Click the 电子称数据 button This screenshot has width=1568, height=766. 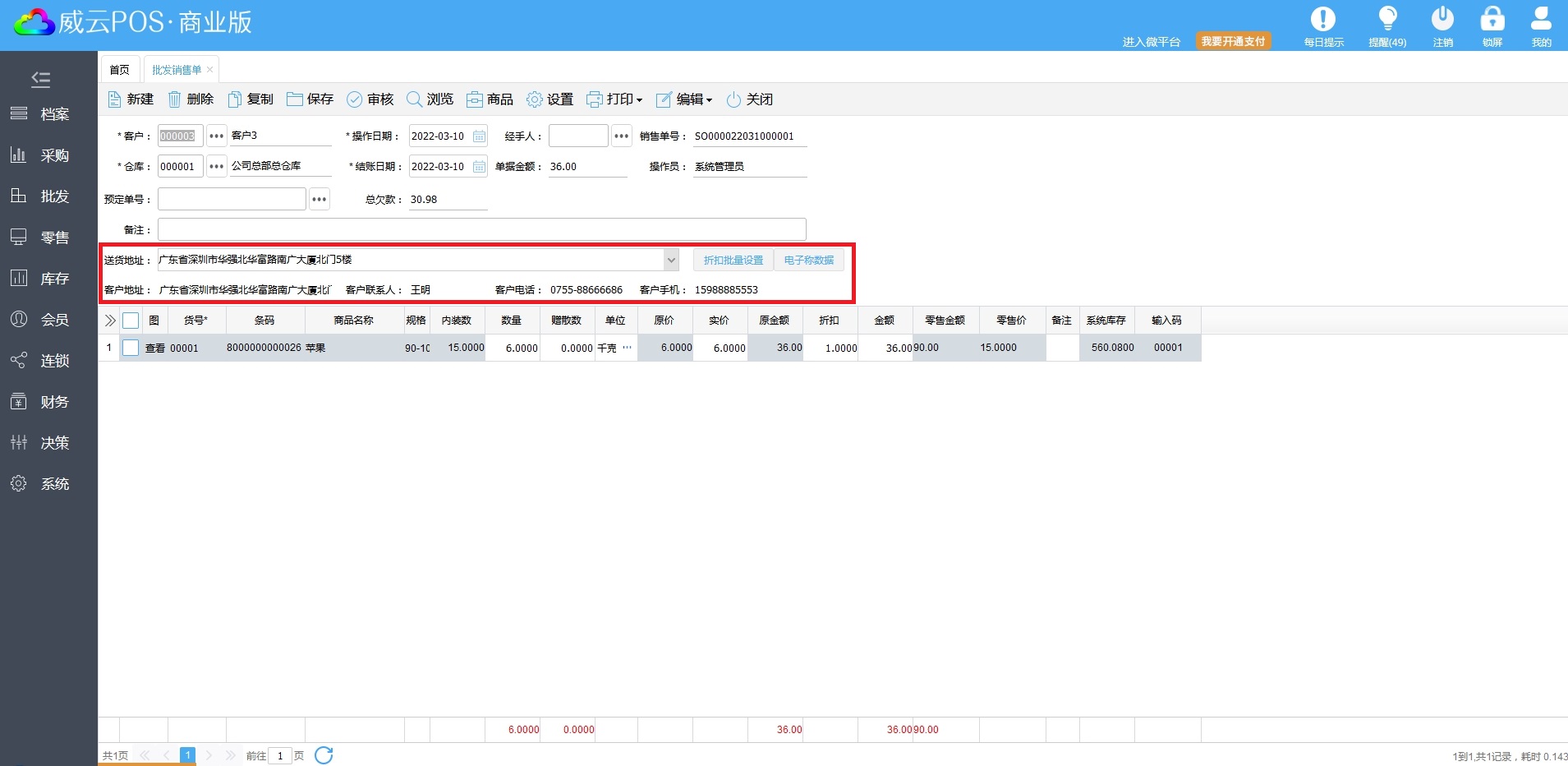click(808, 260)
